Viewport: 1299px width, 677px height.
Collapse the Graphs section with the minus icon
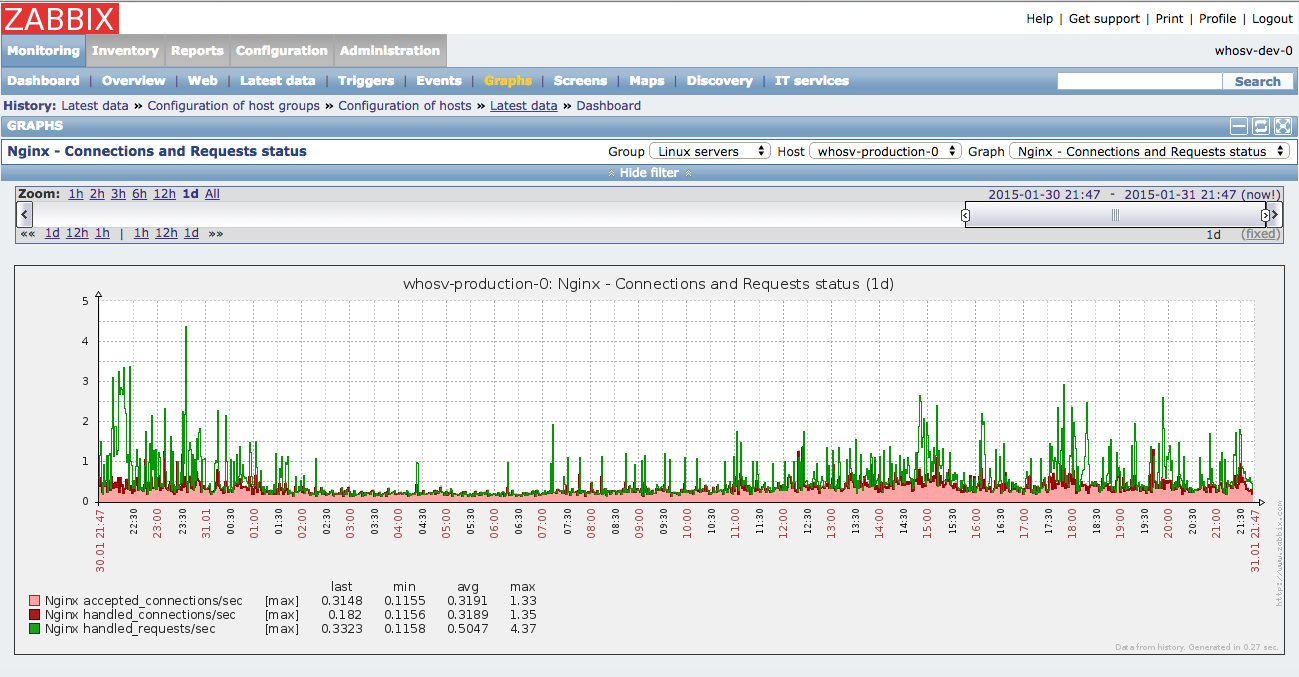(x=1239, y=126)
